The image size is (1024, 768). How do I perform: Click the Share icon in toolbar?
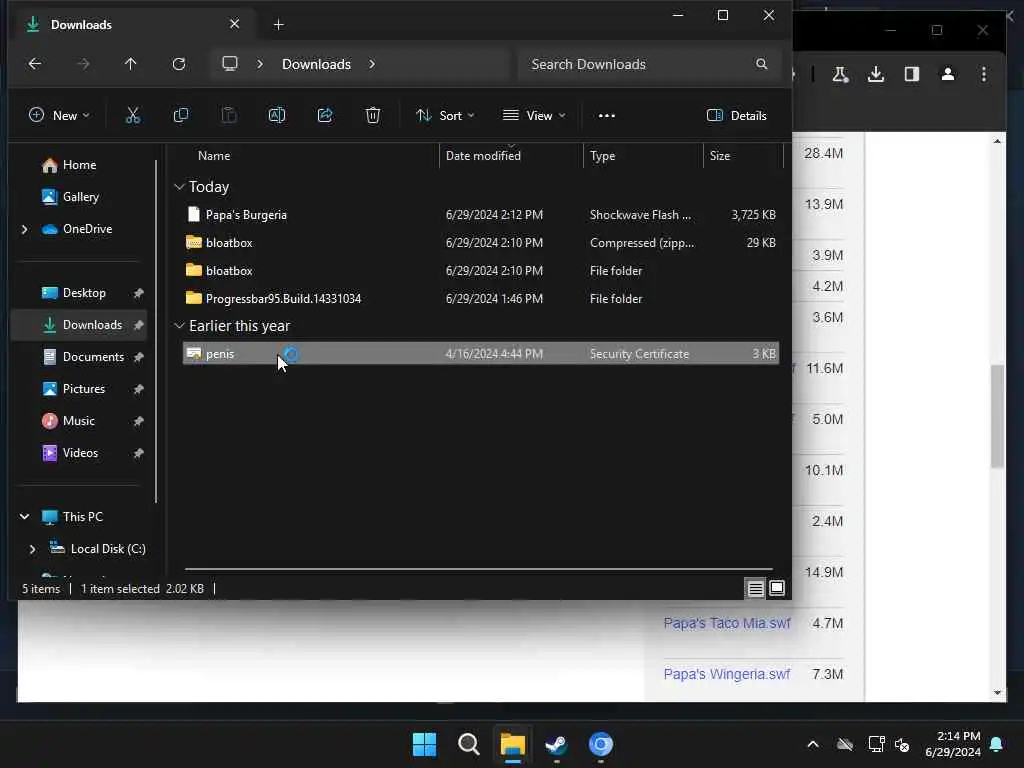point(325,116)
